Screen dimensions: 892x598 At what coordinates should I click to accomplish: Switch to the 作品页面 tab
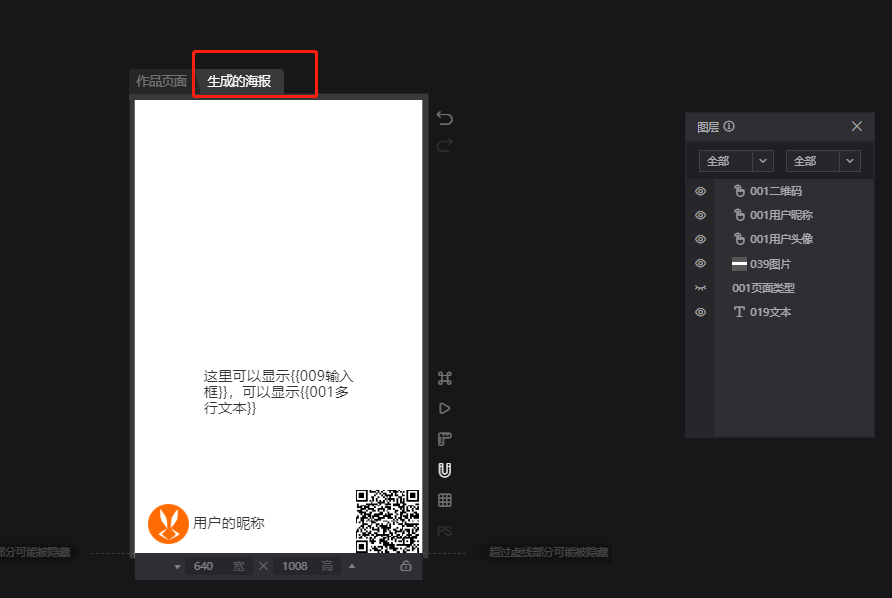click(x=161, y=81)
